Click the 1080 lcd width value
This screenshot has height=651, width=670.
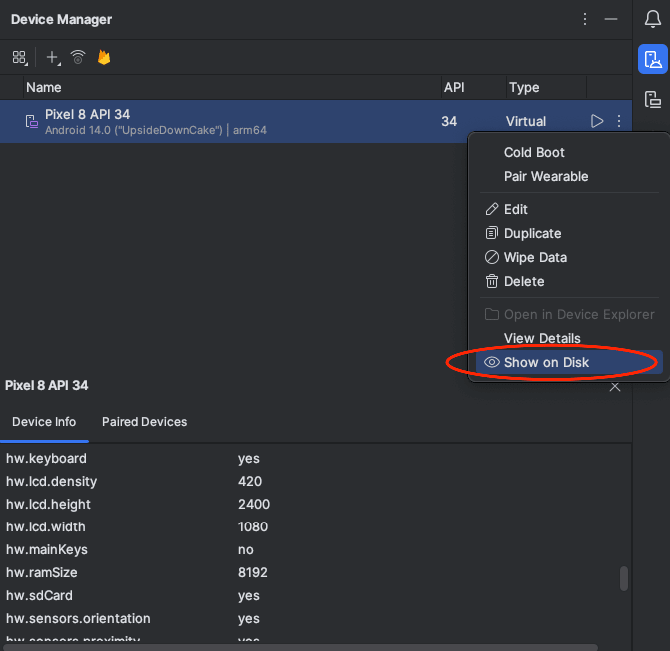253,527
